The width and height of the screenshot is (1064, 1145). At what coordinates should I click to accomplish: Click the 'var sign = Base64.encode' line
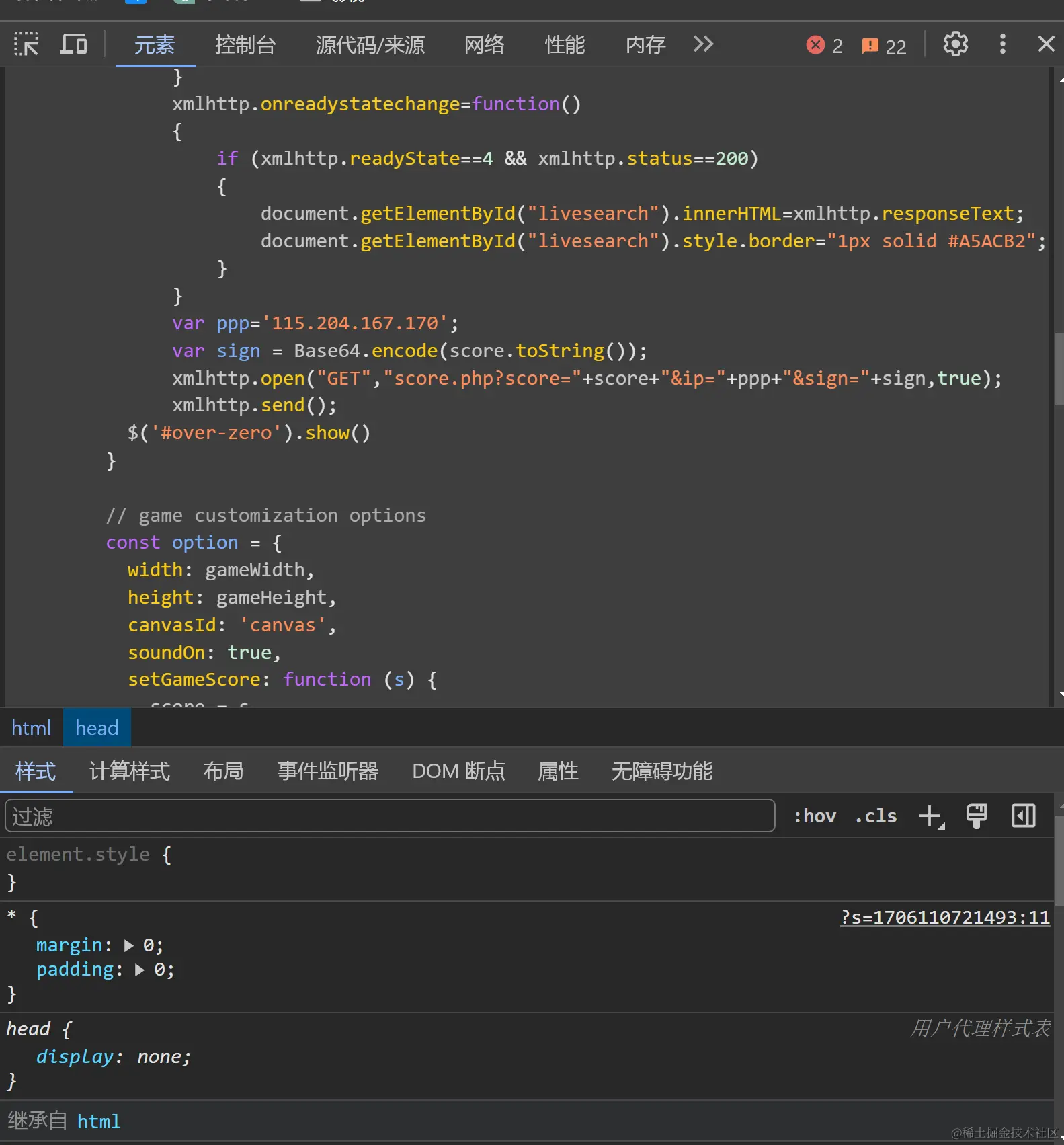[x=409, y=351]
